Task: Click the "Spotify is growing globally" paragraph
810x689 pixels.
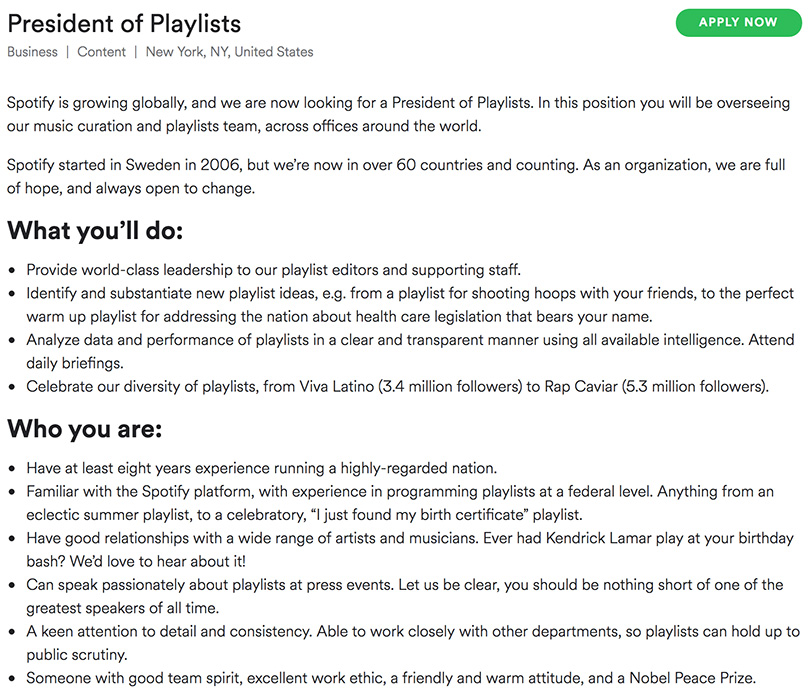Action: (x=398, y=115)
